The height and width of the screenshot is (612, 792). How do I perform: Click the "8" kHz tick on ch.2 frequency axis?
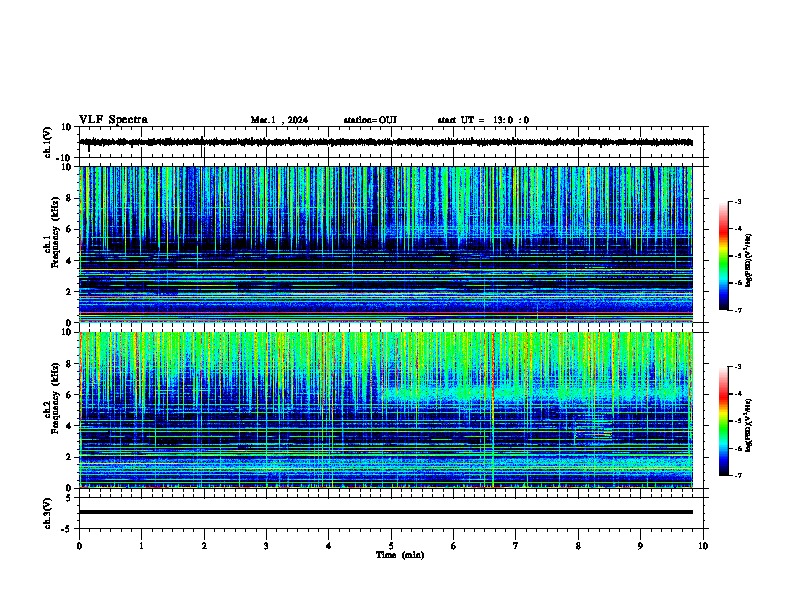(69, 364)
